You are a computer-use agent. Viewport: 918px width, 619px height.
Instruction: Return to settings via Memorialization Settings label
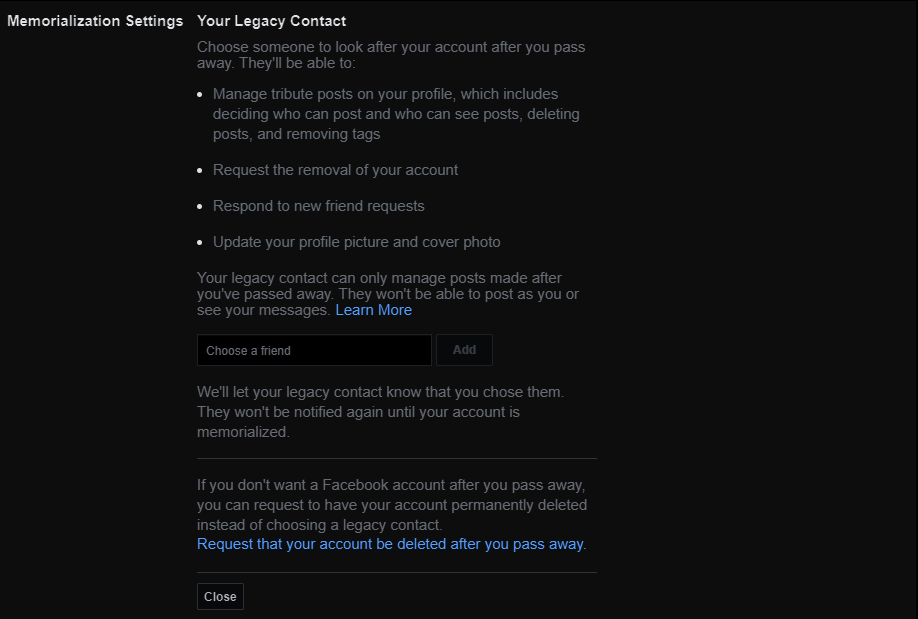[95, 20]
